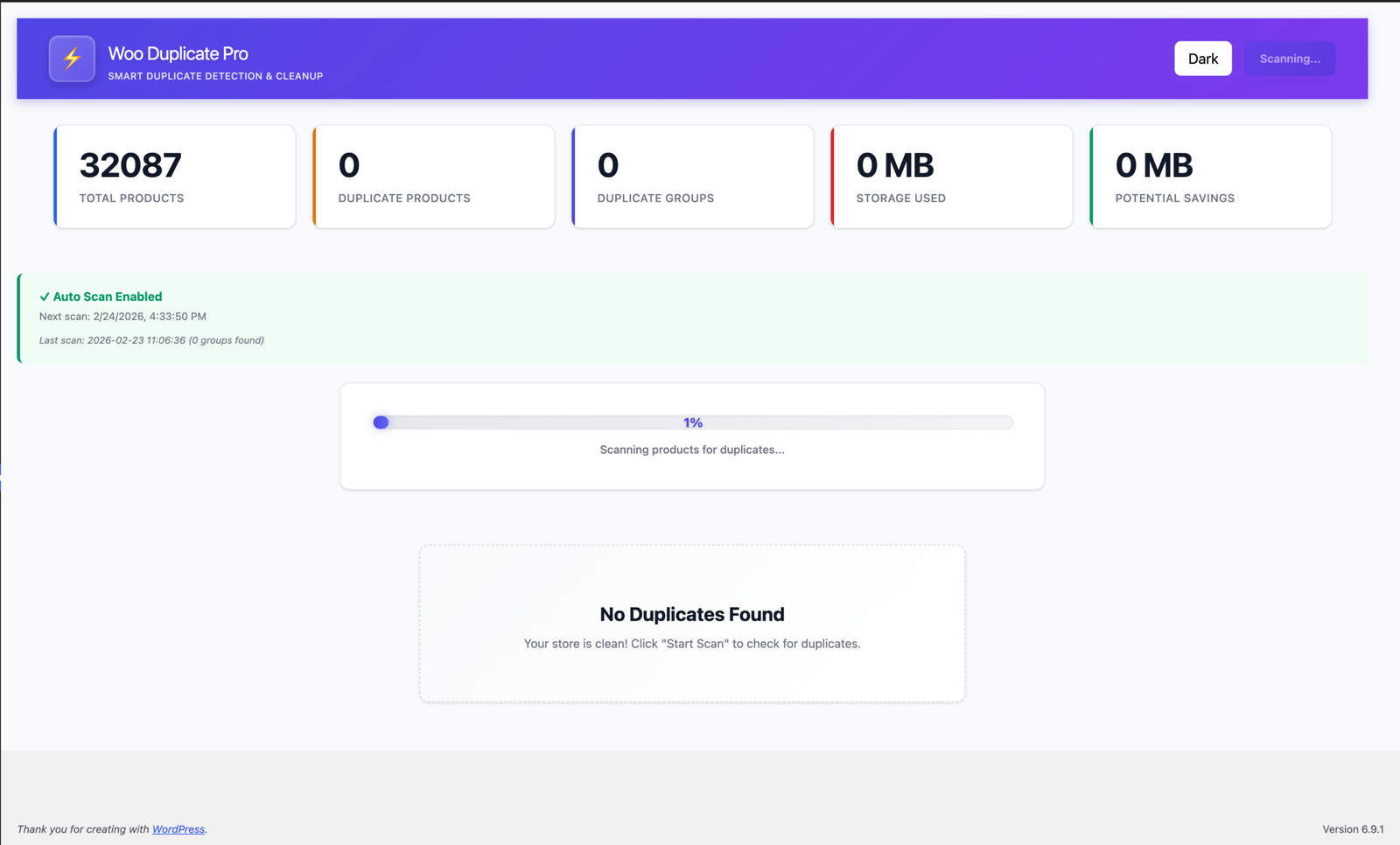
Task: Click the Smart Duplicate Detection subtitle
Action: [215, 76]
